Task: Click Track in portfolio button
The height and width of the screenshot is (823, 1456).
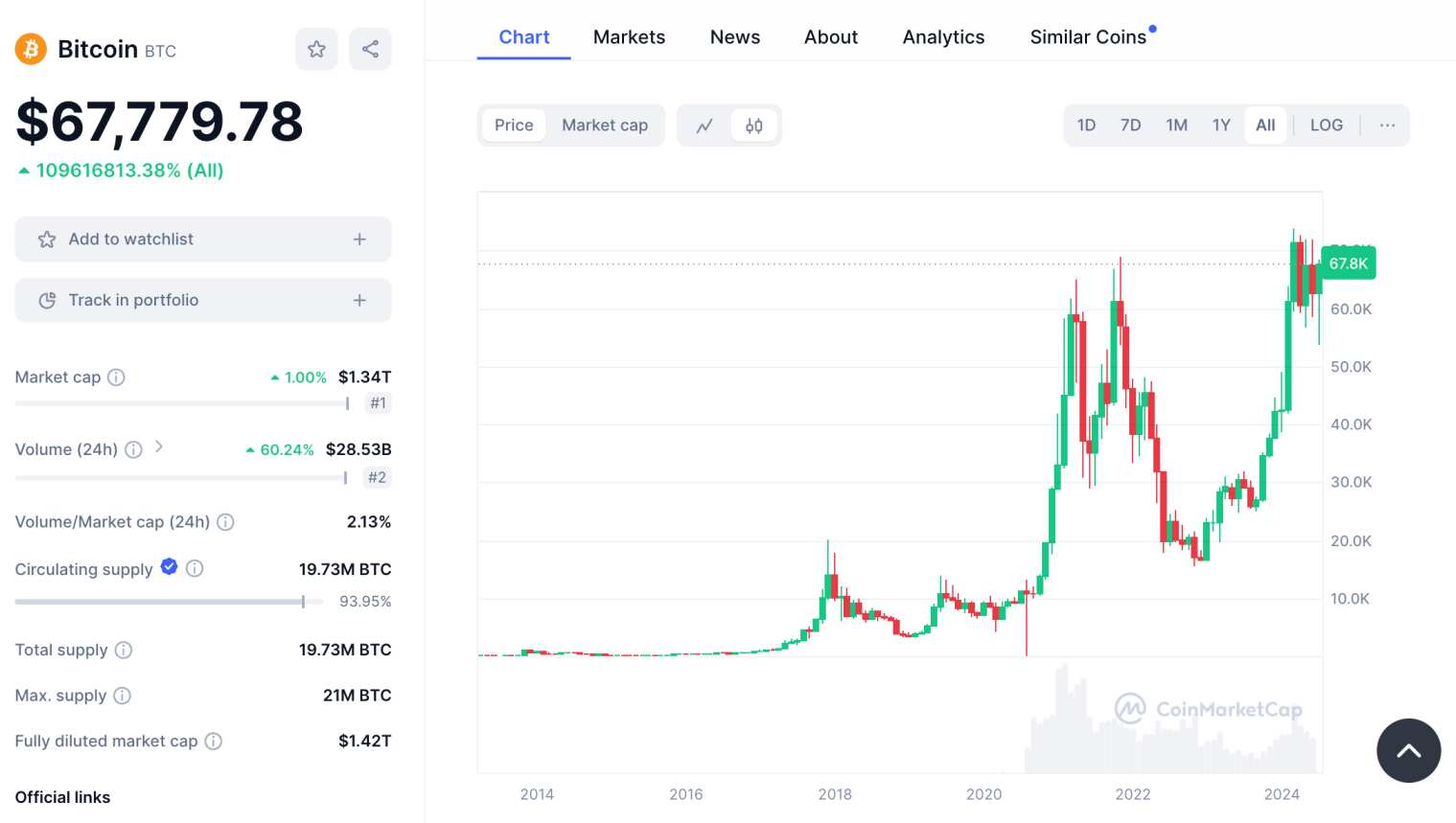Action: (x=203, y=300)
